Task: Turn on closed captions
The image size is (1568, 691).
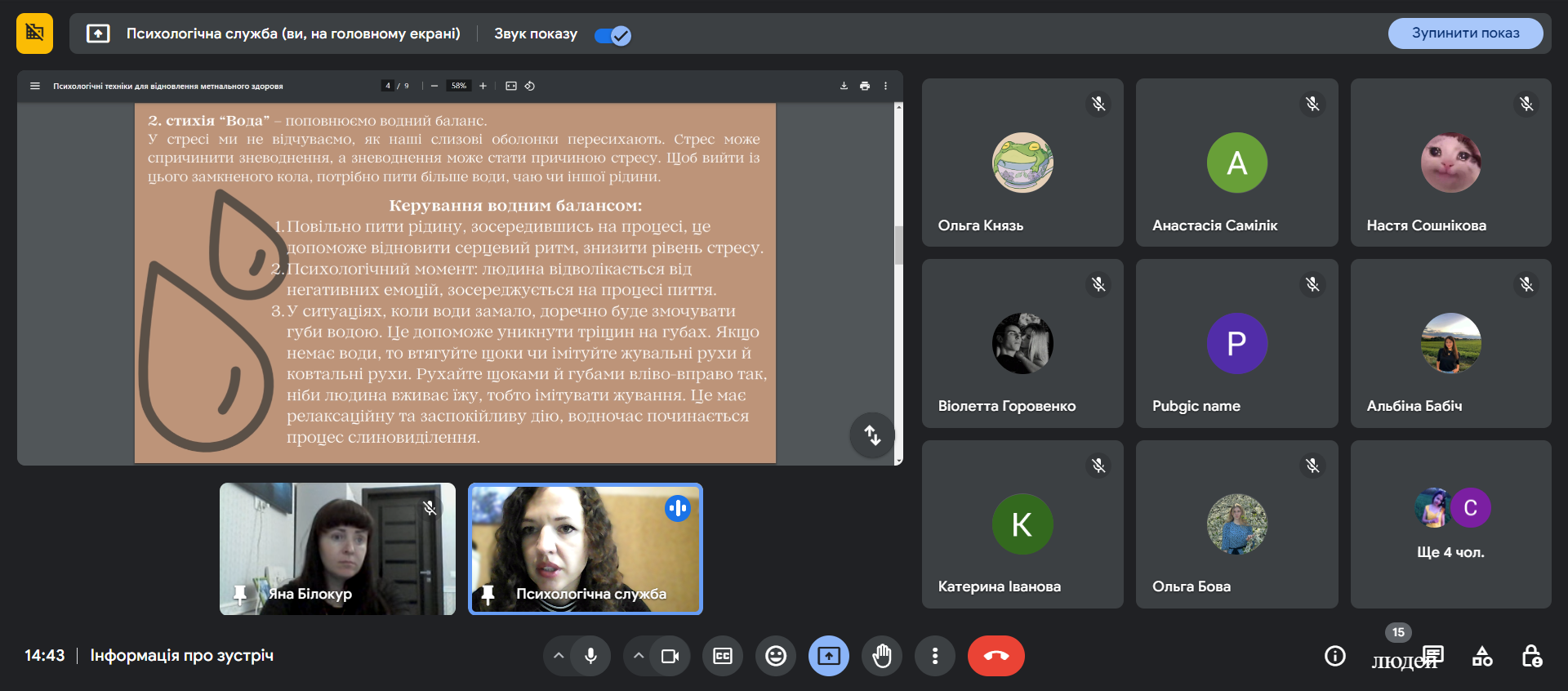Action: 723,656
